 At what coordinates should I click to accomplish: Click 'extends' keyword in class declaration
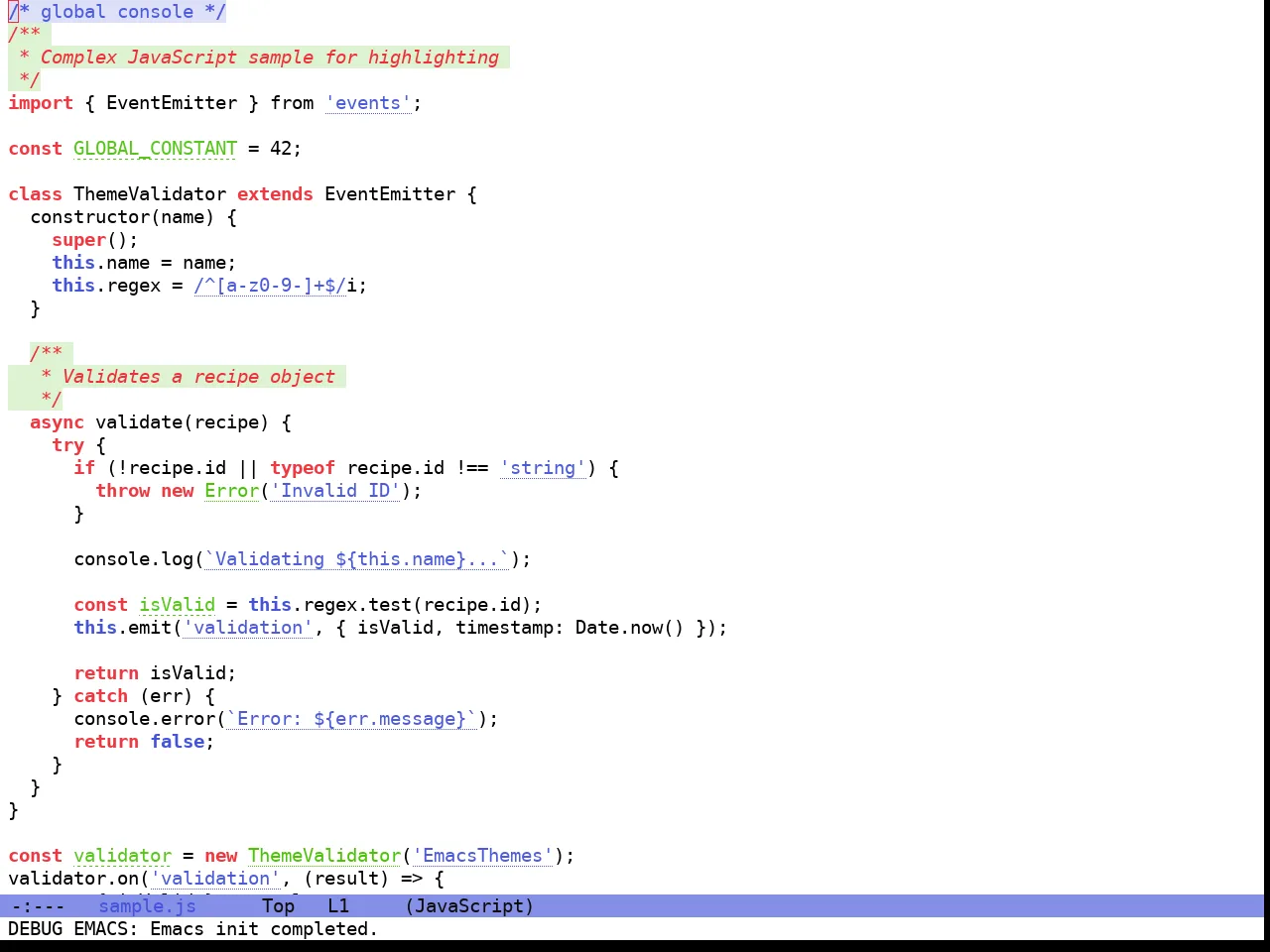click(275, 194)
